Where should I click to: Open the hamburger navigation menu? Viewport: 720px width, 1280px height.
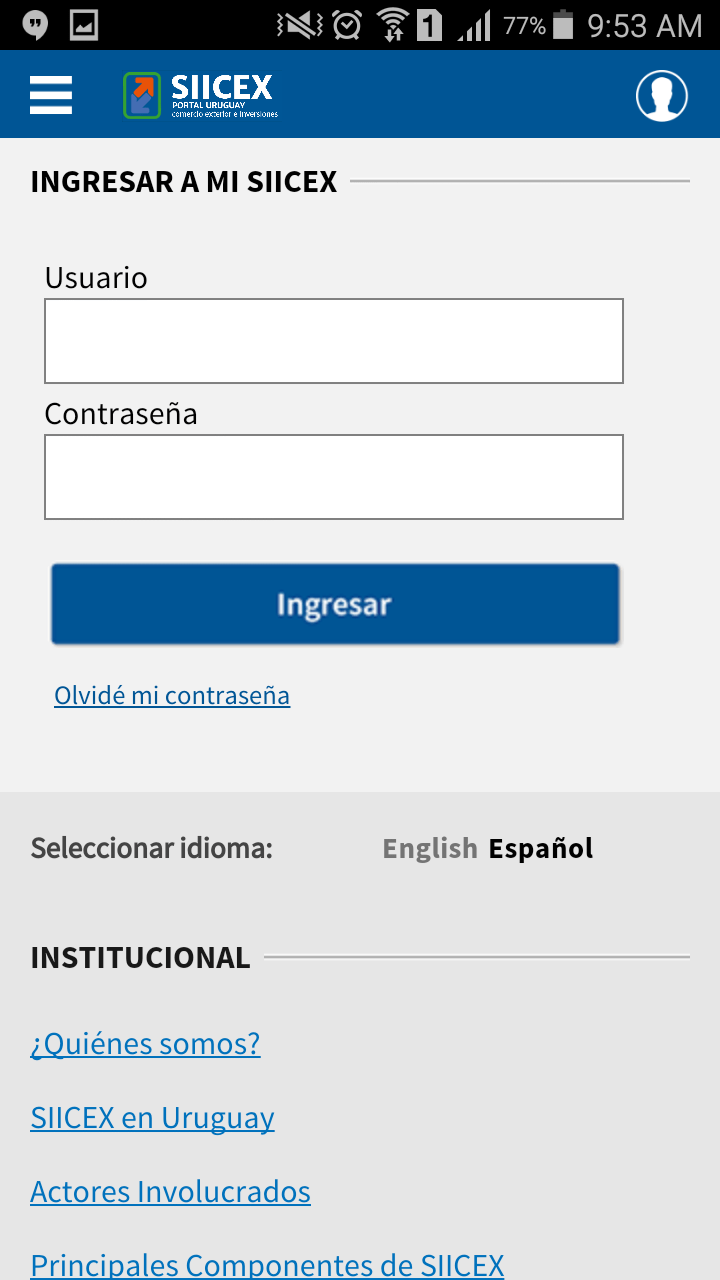pos(51,95)
